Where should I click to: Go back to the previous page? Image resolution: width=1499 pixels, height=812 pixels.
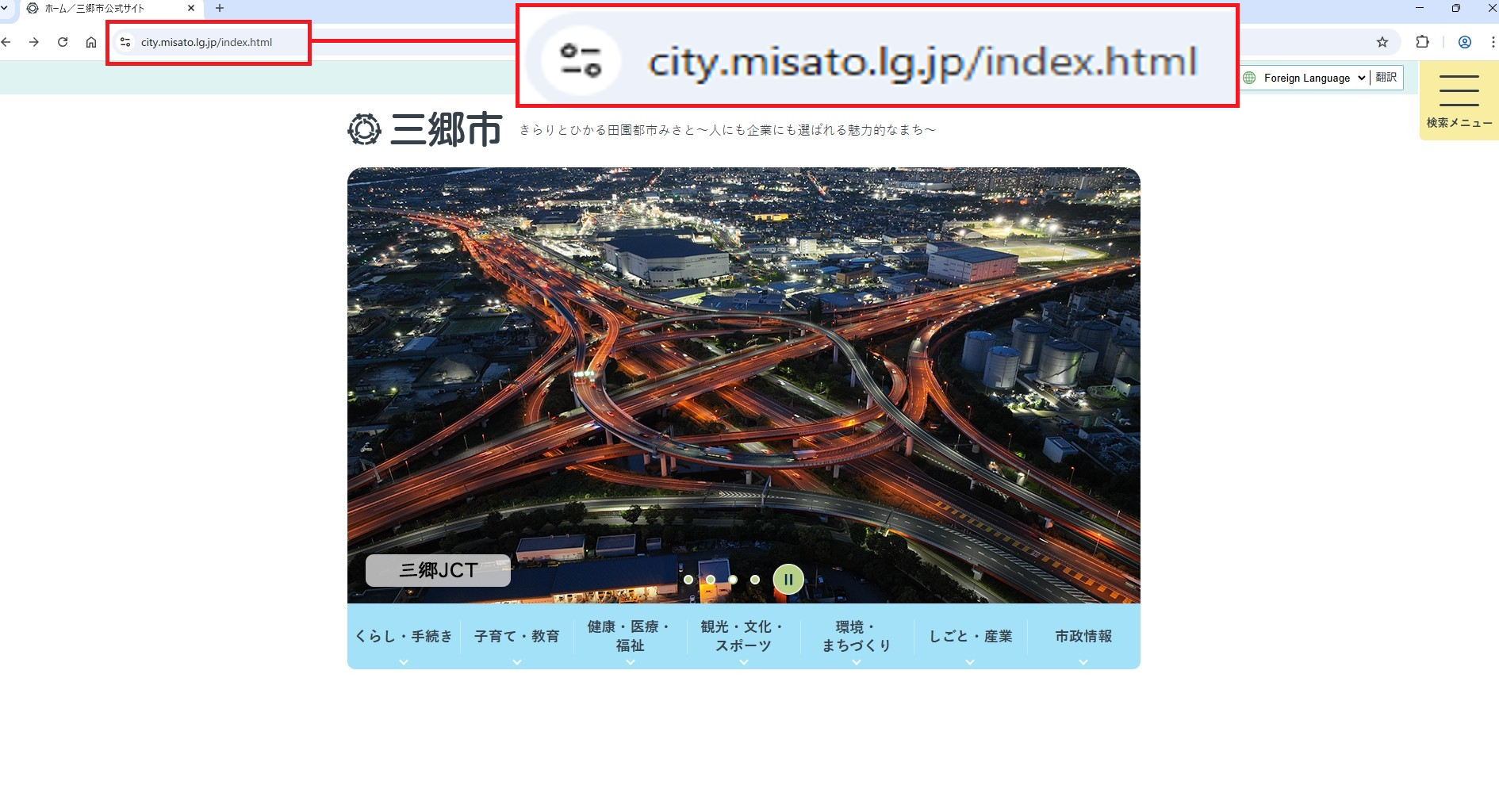click(6, 42)
